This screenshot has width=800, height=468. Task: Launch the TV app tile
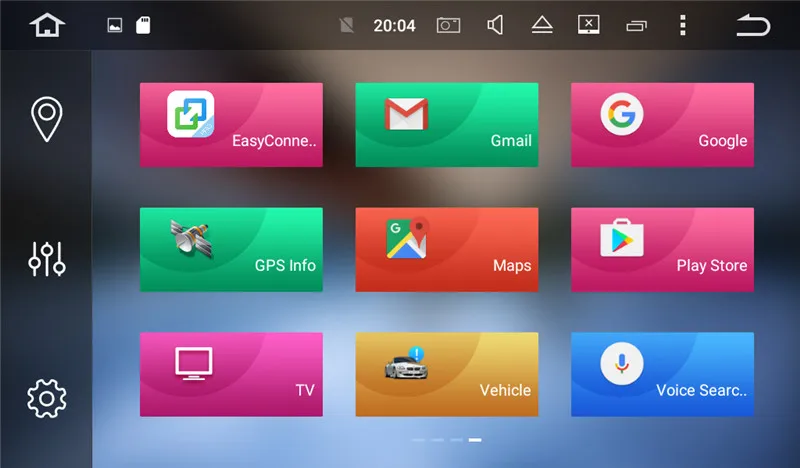231,375
